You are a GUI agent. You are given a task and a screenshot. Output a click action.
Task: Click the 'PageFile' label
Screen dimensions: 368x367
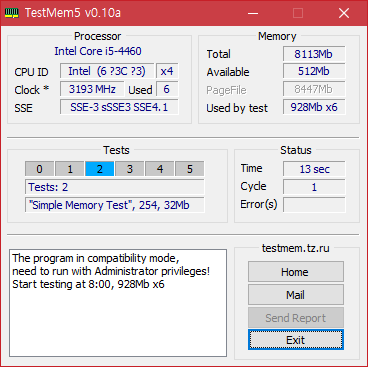(x=226, y=90)
